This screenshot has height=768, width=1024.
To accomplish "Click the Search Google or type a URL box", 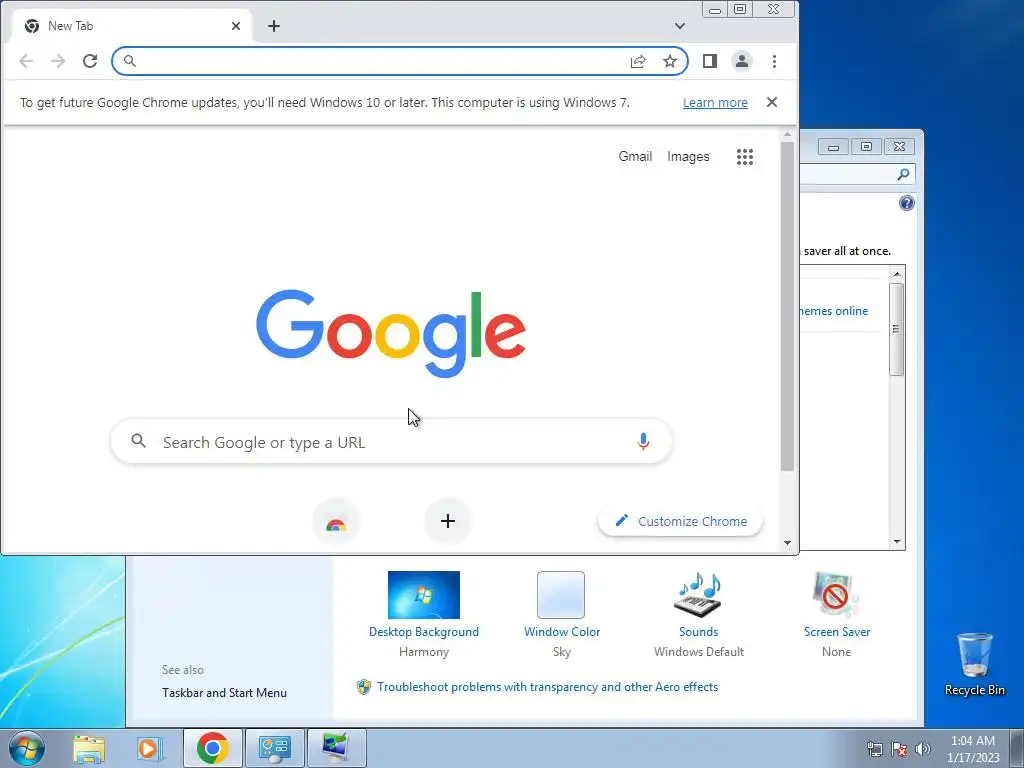I will (x=391, y=442).
